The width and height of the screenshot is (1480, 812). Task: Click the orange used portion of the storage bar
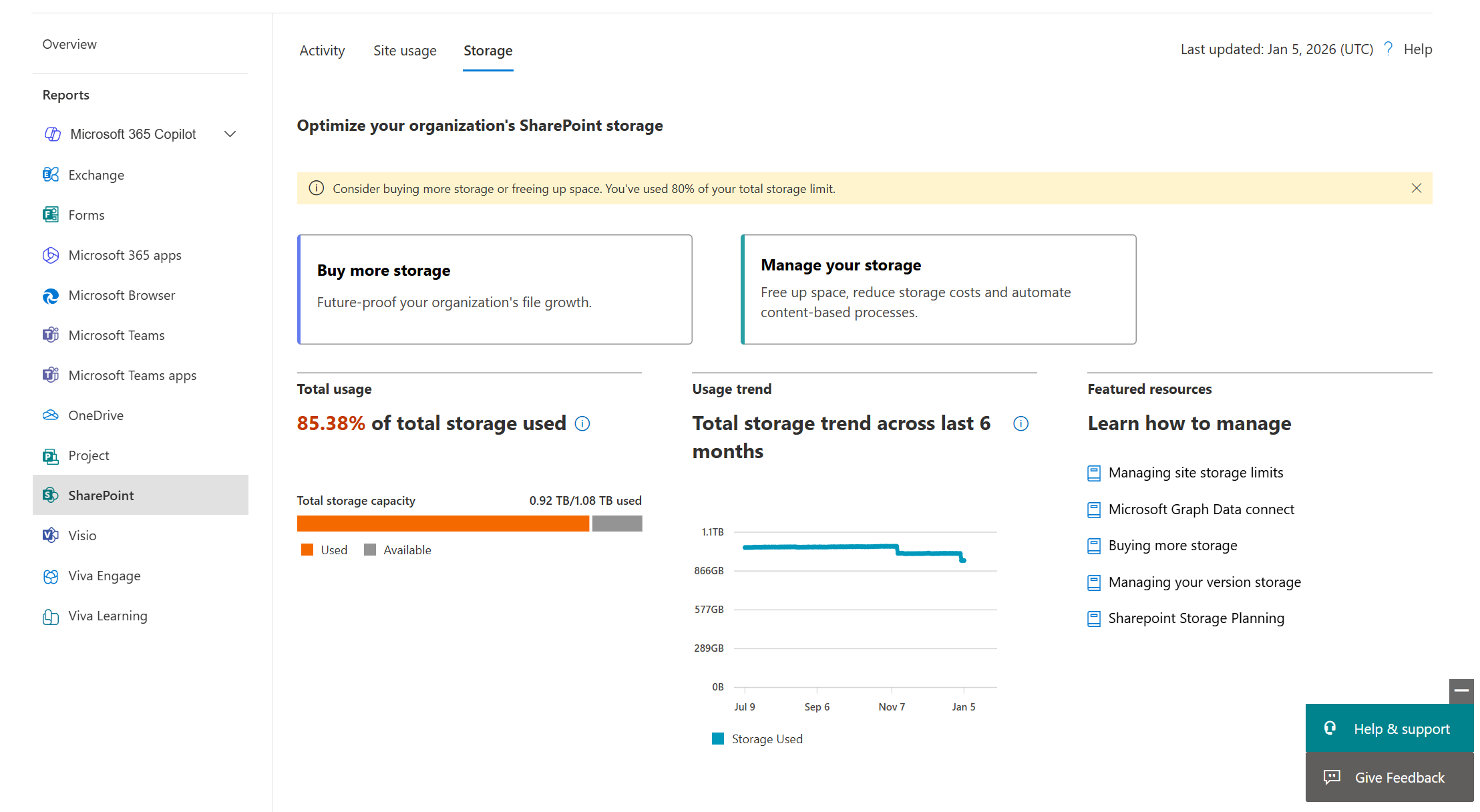(441, 524)
